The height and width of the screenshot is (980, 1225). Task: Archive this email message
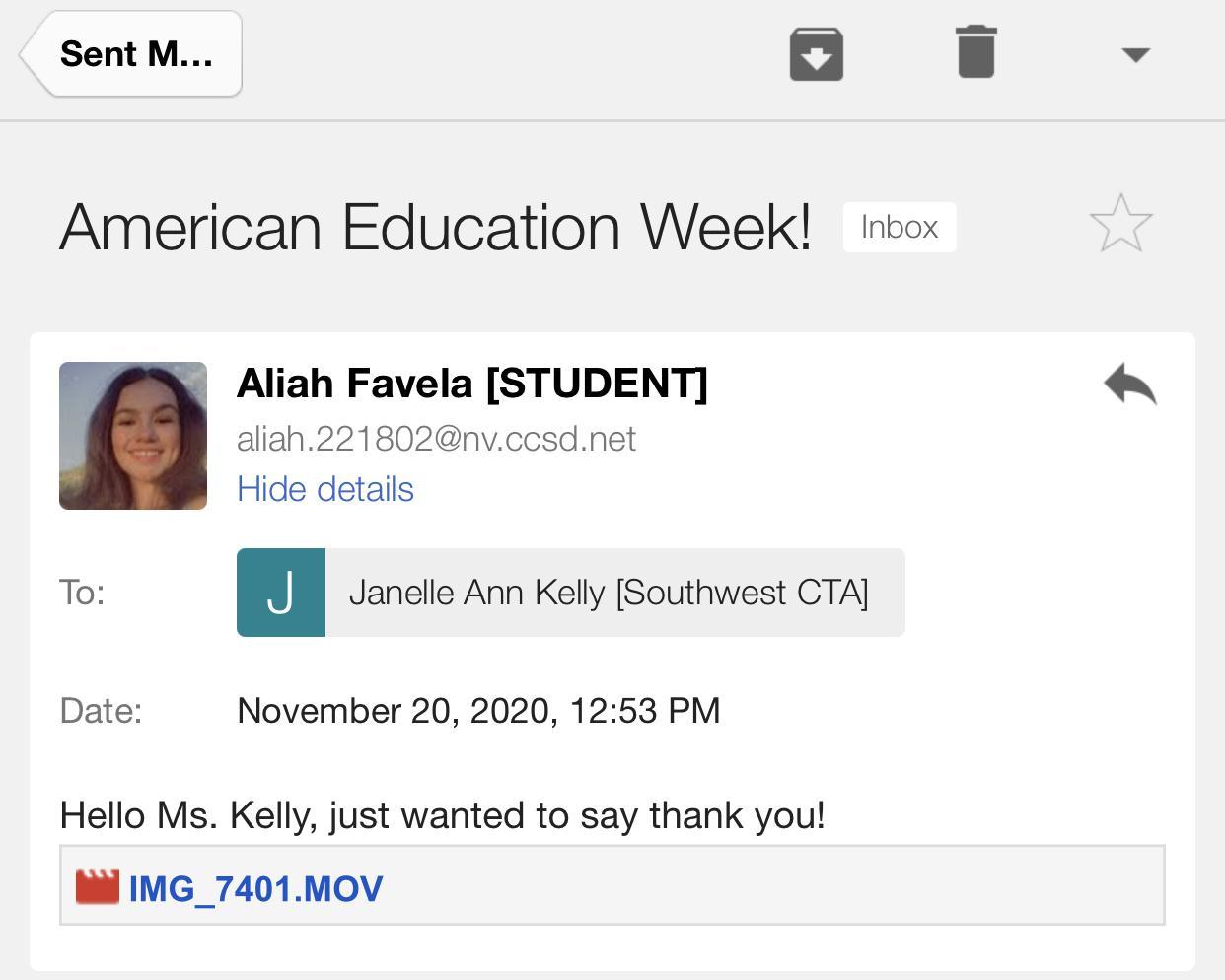[816, 54]
